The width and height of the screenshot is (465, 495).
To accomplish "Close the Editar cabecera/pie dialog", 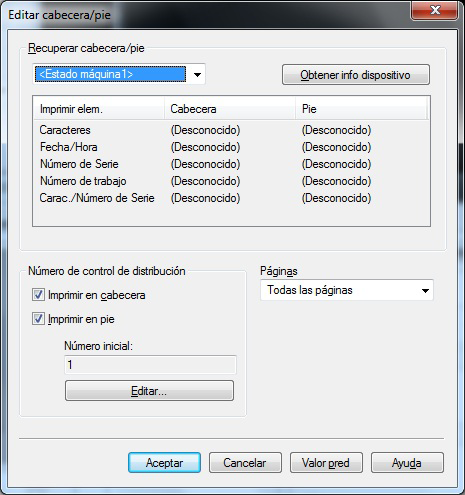I will click(435, 10).
